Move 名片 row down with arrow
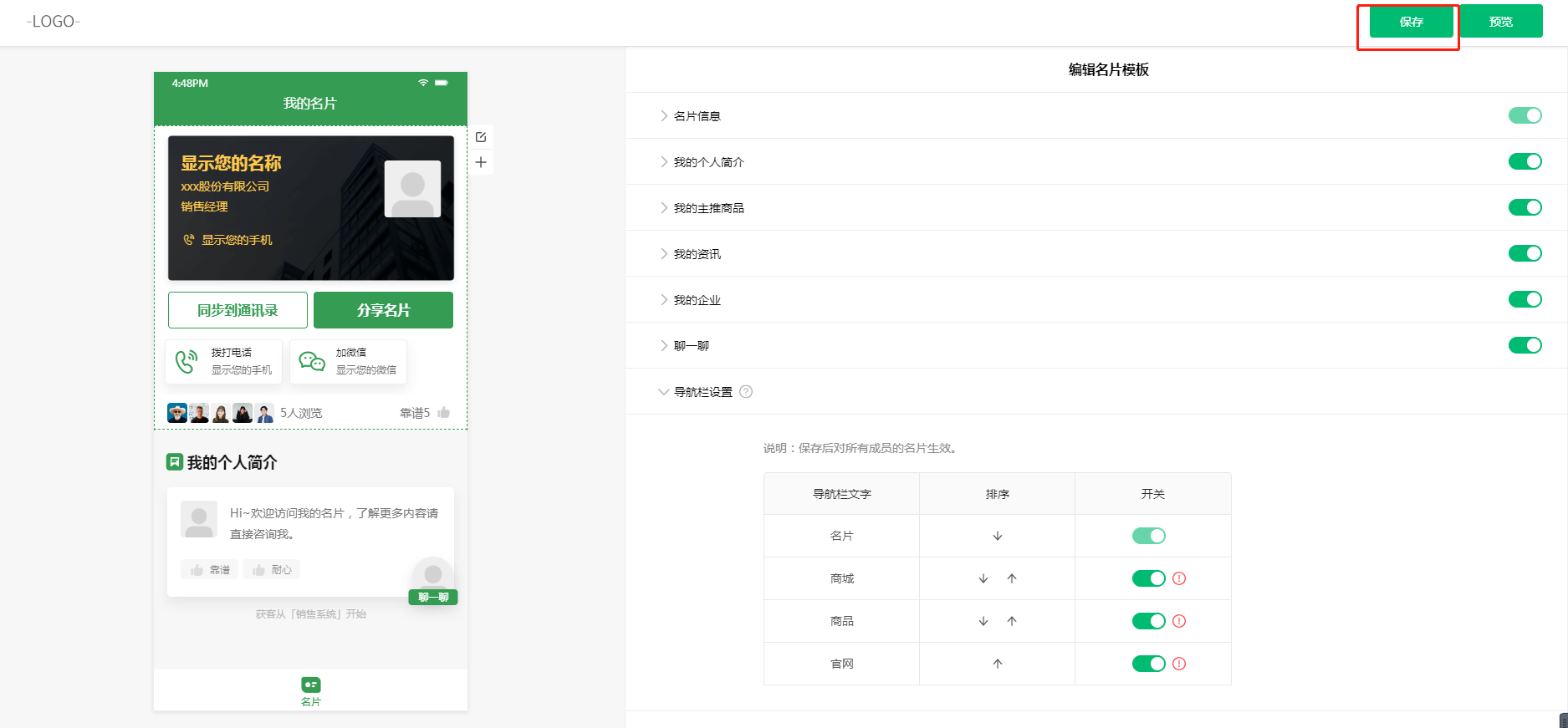The width and height of the screenshot is (1568, 728). click(x=998, y=536)
